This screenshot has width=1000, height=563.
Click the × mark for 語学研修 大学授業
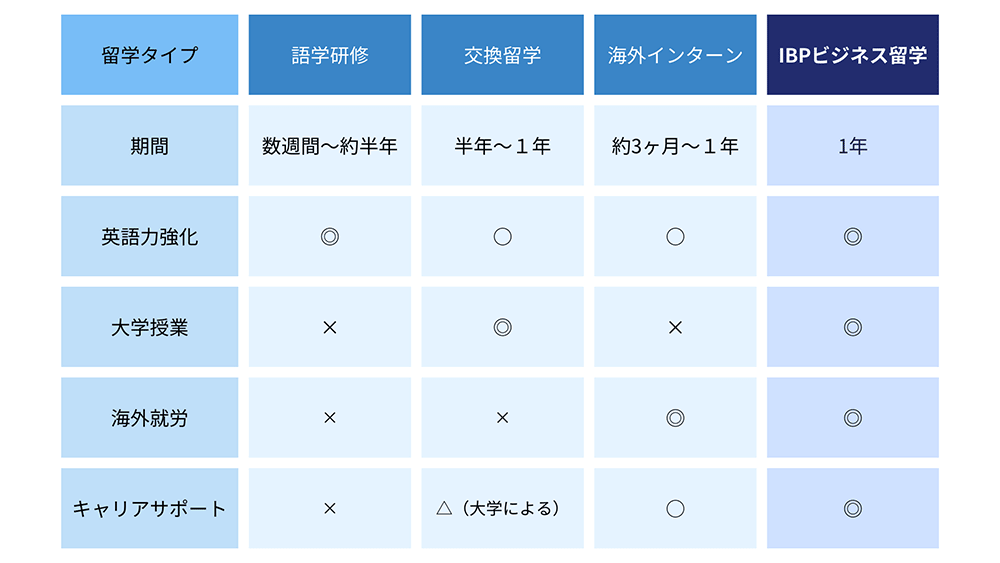coord(330,327)
